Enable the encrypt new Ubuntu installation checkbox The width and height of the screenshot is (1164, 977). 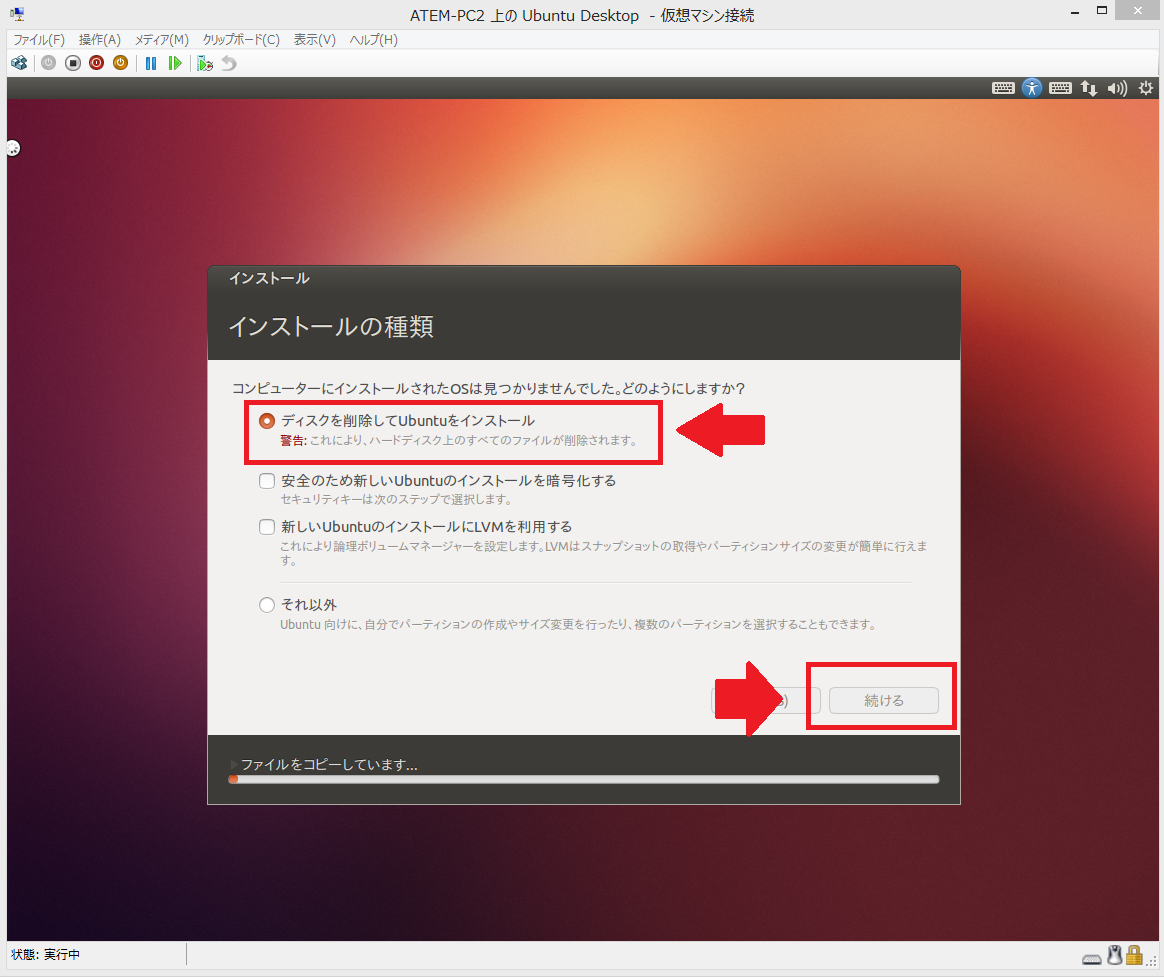click(267, 481)
